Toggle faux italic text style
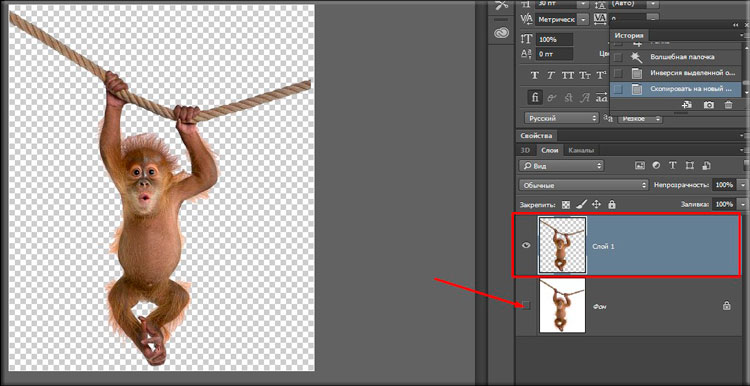This screenshot has width=750, height=386. (x=551, y=76)
